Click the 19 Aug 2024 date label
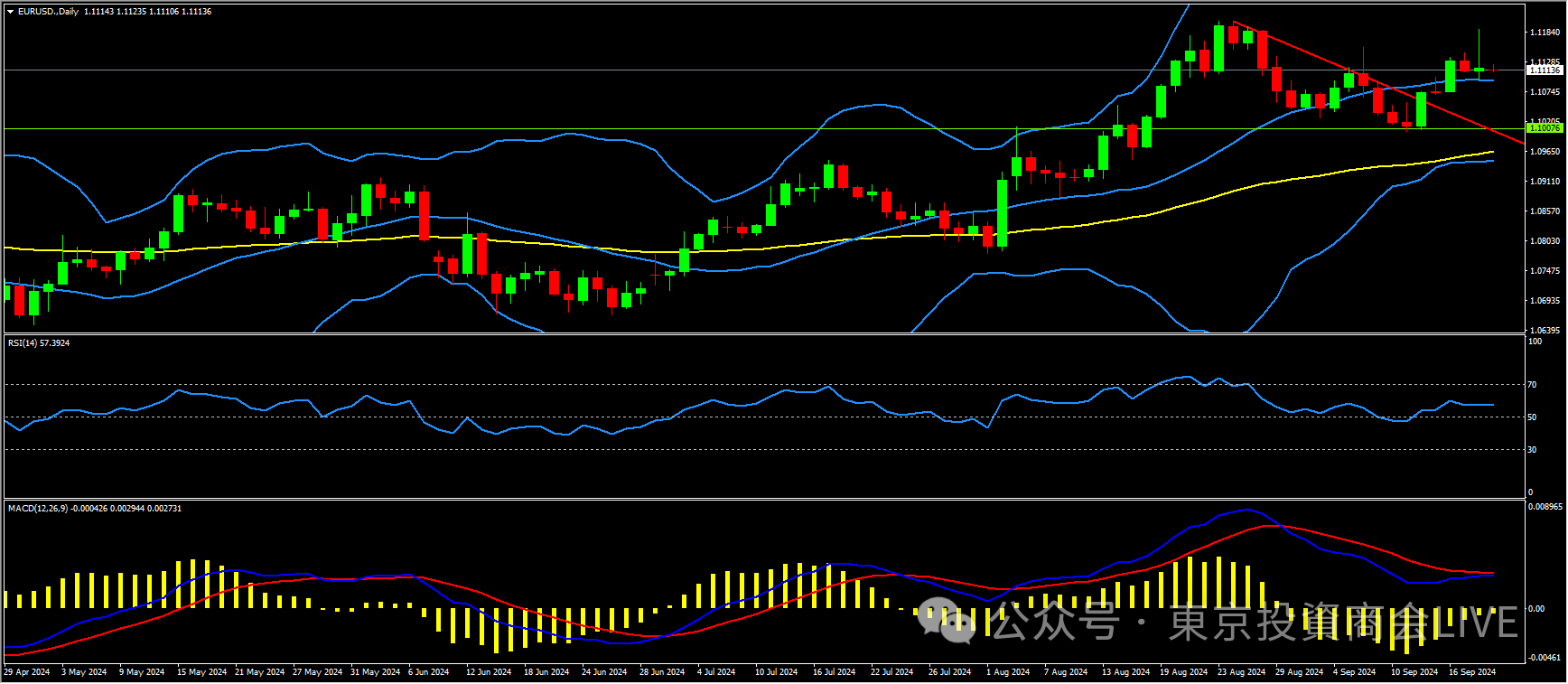The image size is (1568, 684). [1183, 672]
